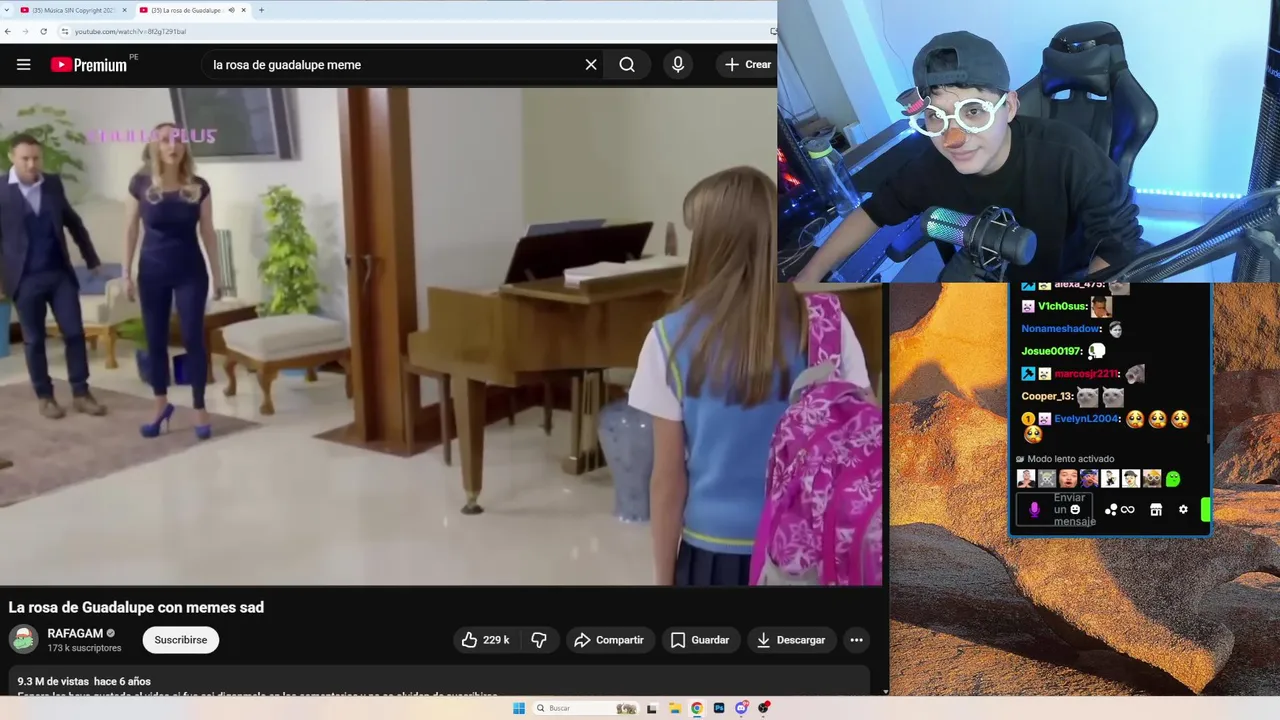Open chat settings gear
The height and width of the screenshot is (720, 1280).
click(x=1183, y=509)
